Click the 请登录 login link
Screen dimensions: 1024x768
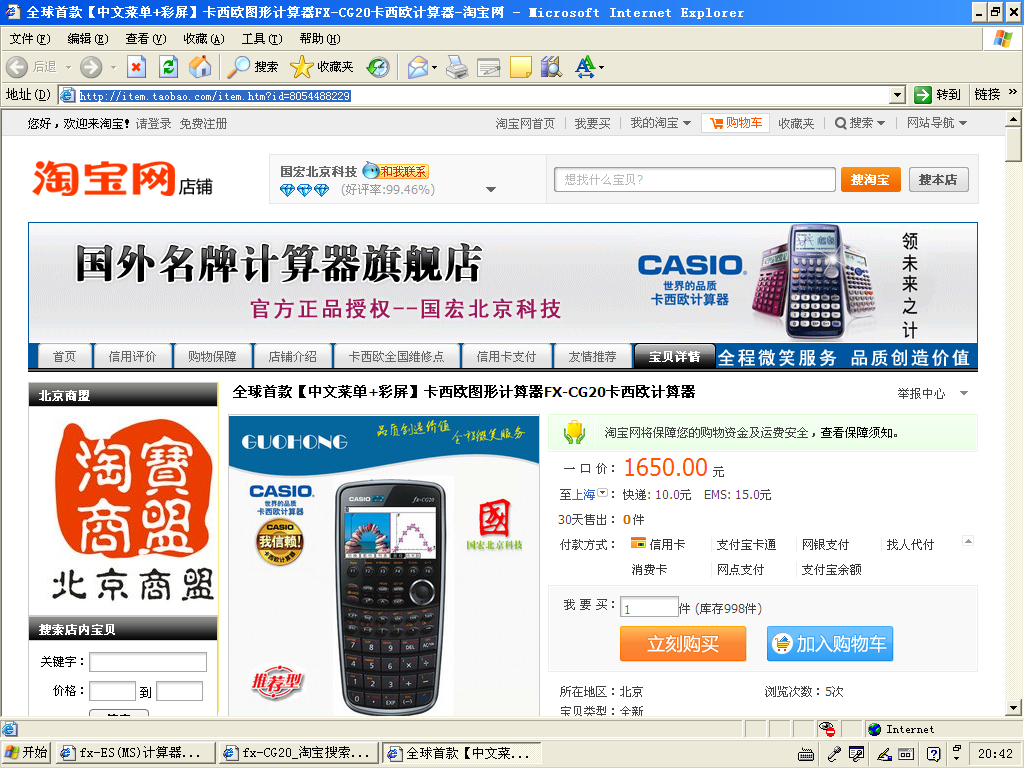pyautogui.click(x=153, y=123)
